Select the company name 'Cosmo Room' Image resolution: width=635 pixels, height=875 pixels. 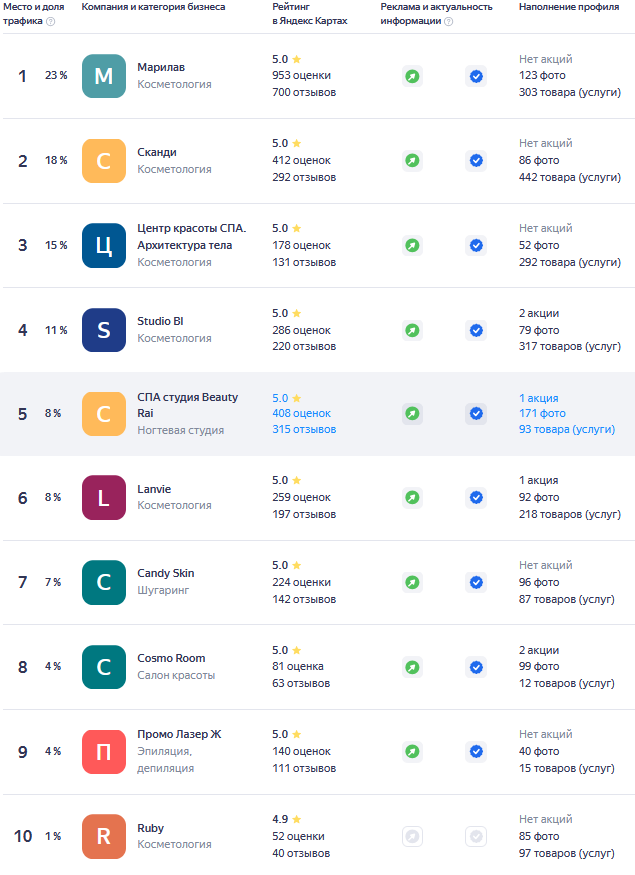[x=171, y=658]
